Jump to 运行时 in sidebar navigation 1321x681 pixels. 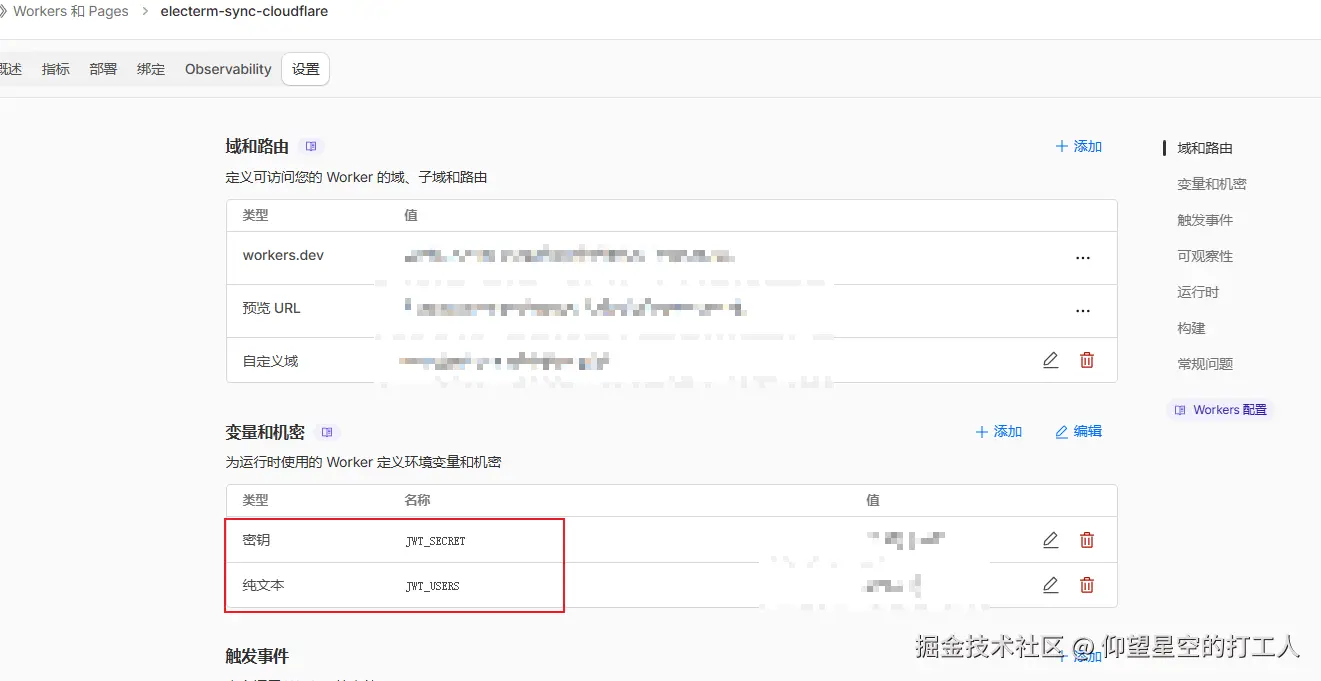point(1198,292)
